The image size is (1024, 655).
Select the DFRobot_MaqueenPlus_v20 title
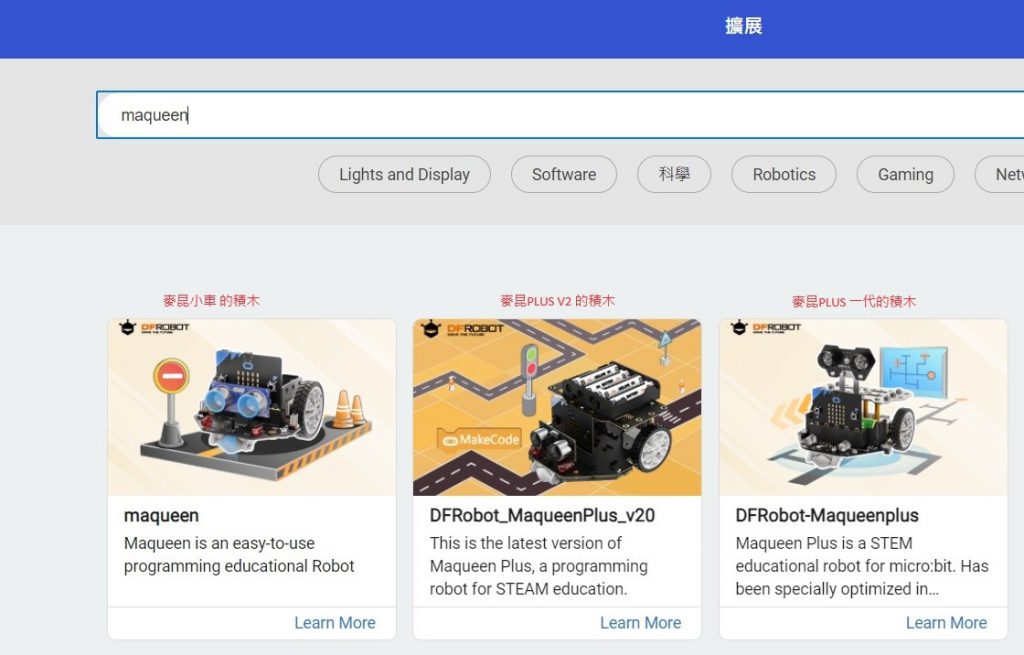tap(542, 515)
